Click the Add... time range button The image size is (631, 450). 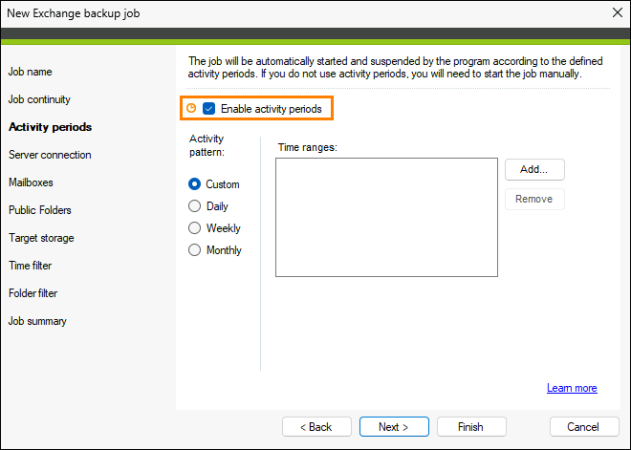click(x=534, y=169)
